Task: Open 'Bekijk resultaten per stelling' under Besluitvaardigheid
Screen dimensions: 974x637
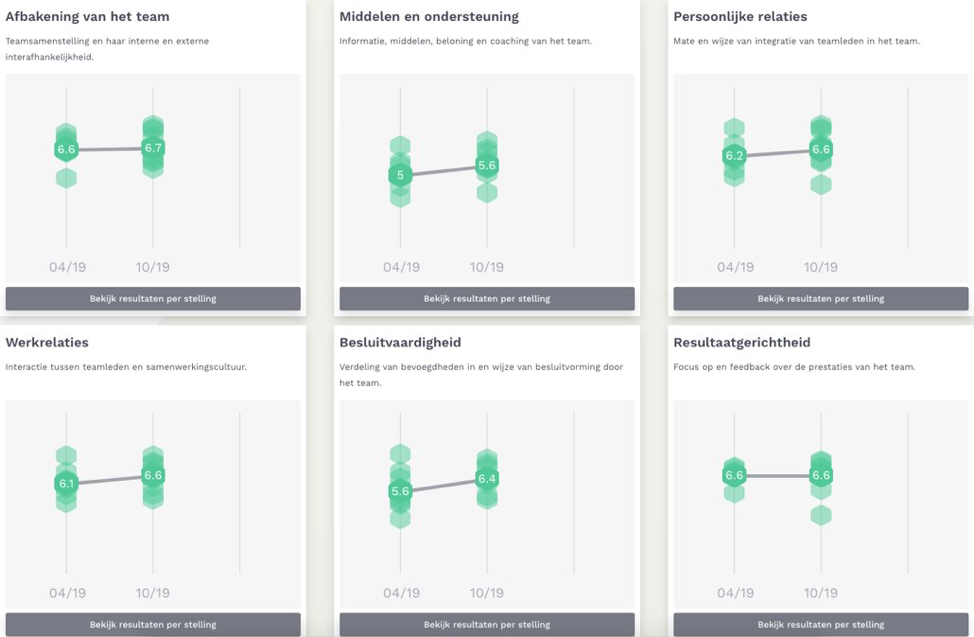Action: tap(487, 624)
